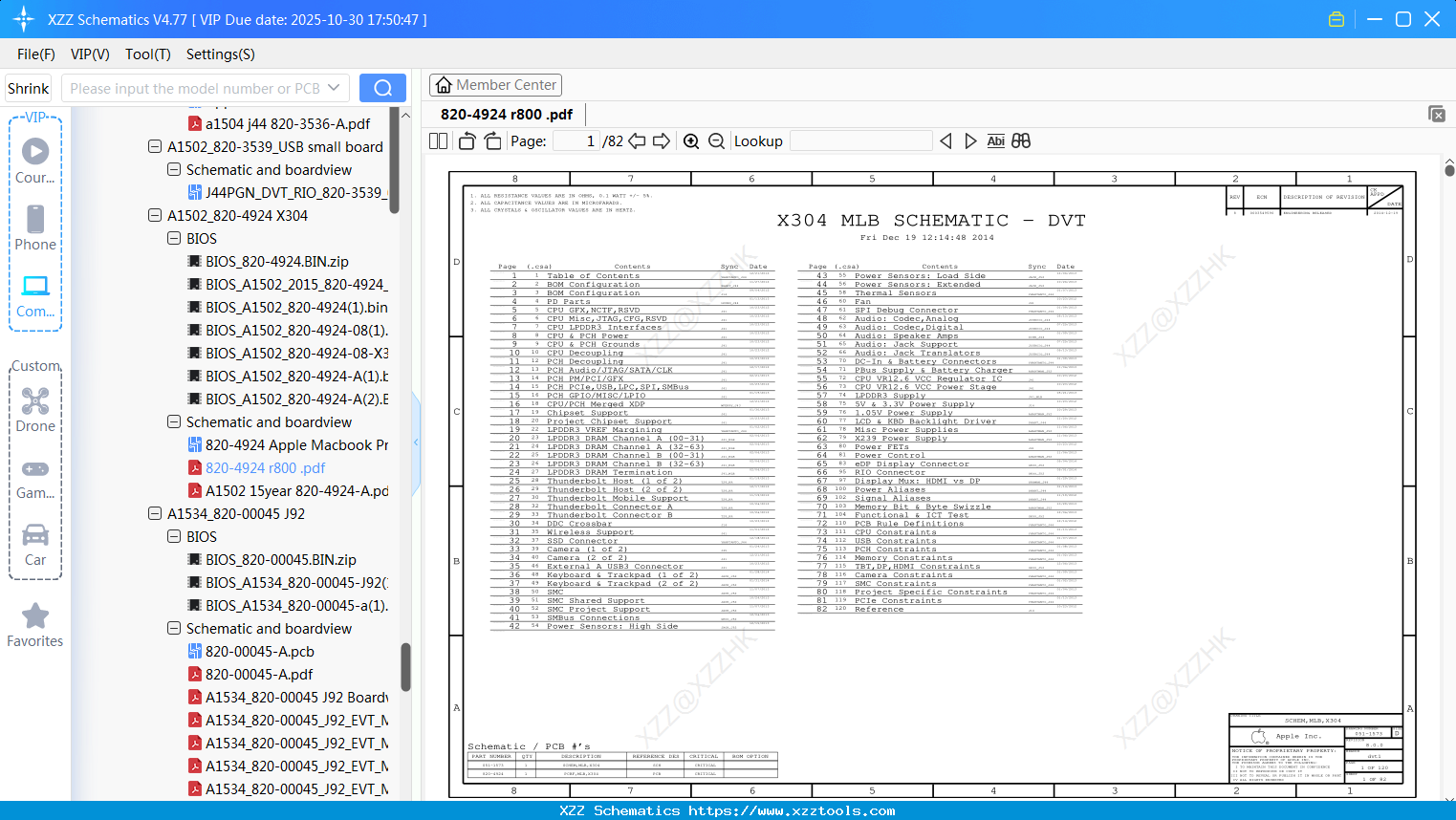Collapse Schematic and boardview under A1502_820-3539_USB
Viewport: 1456px width, 820px height.
click(174, 170)
